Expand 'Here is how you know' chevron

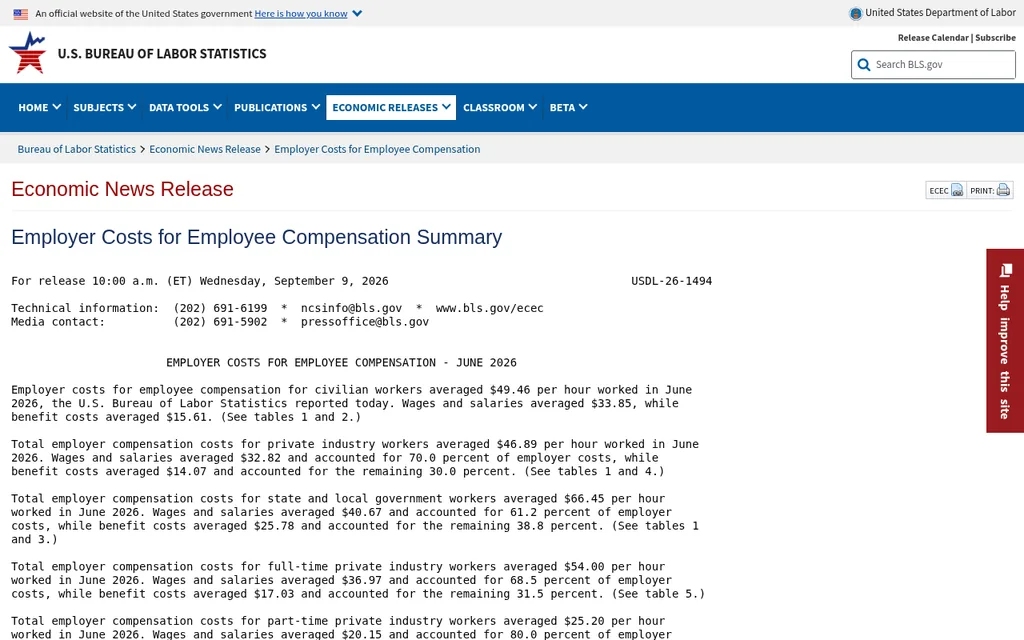(x=357, y=14)
